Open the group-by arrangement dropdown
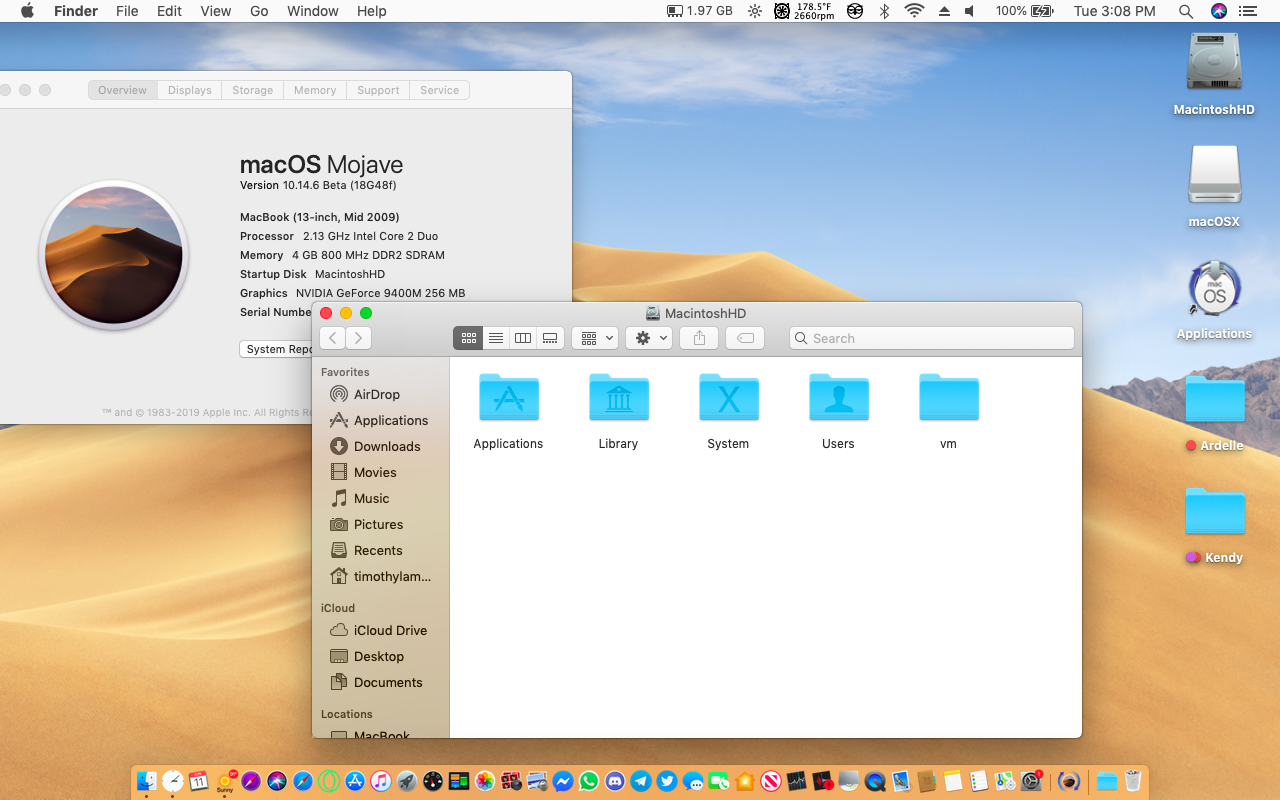 [595, 338]
